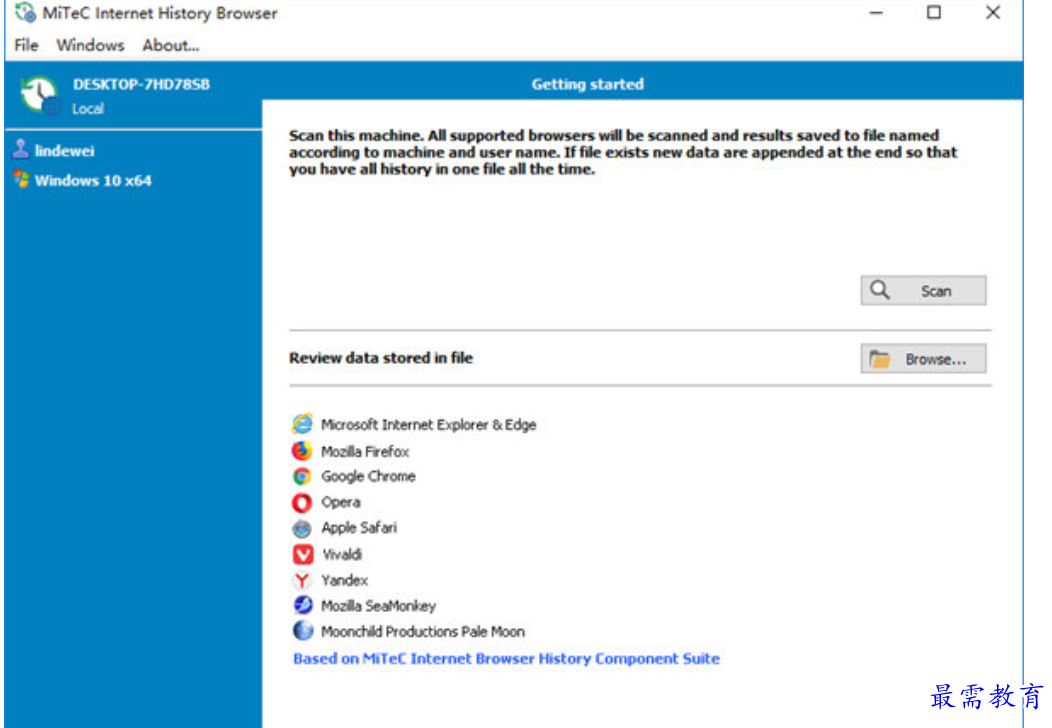Close the Internet History Browser window
The image size is (1052, 728).
tap(992, 13)
